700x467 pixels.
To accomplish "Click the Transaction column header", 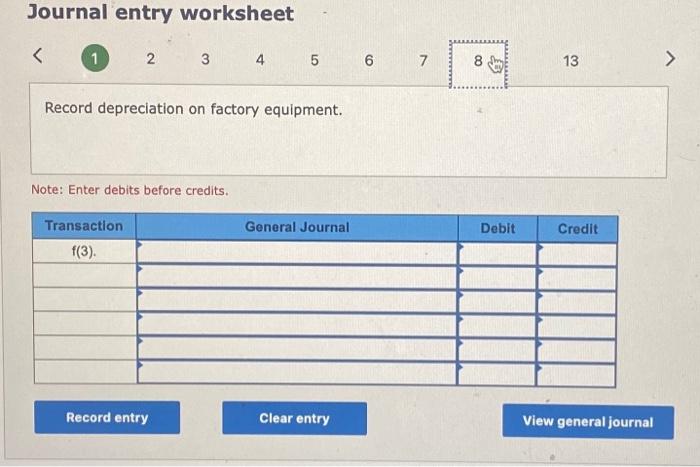I will [x=84, y=226].
